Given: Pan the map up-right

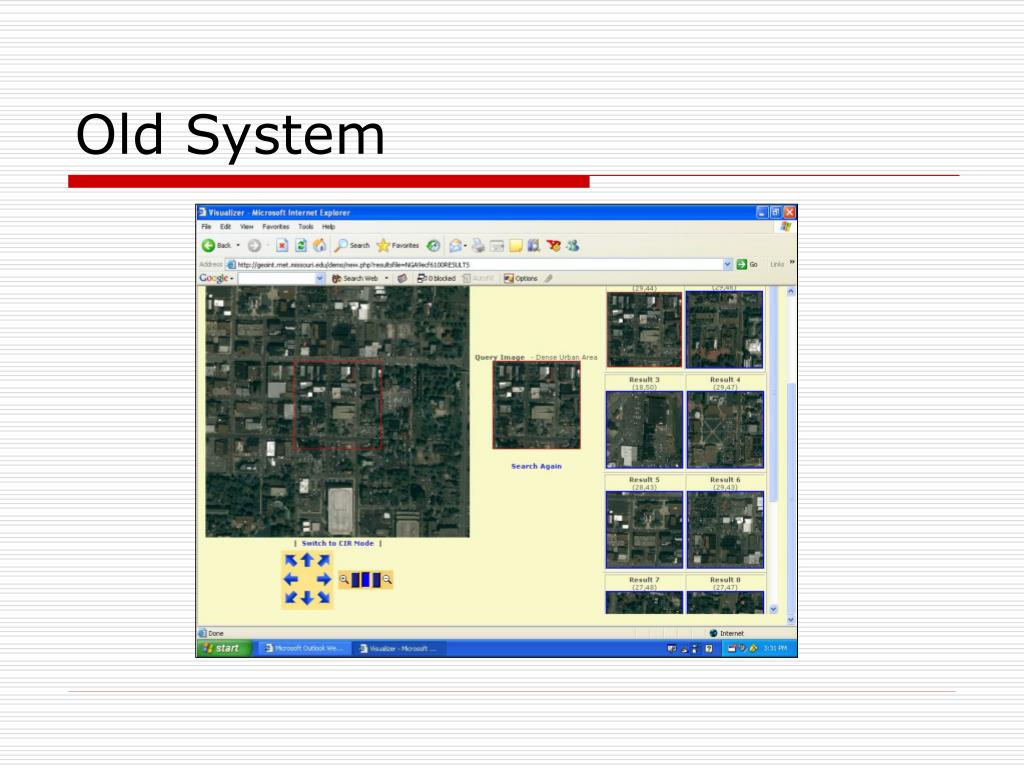Looking at the screenshot, I should tap(323, 560).
